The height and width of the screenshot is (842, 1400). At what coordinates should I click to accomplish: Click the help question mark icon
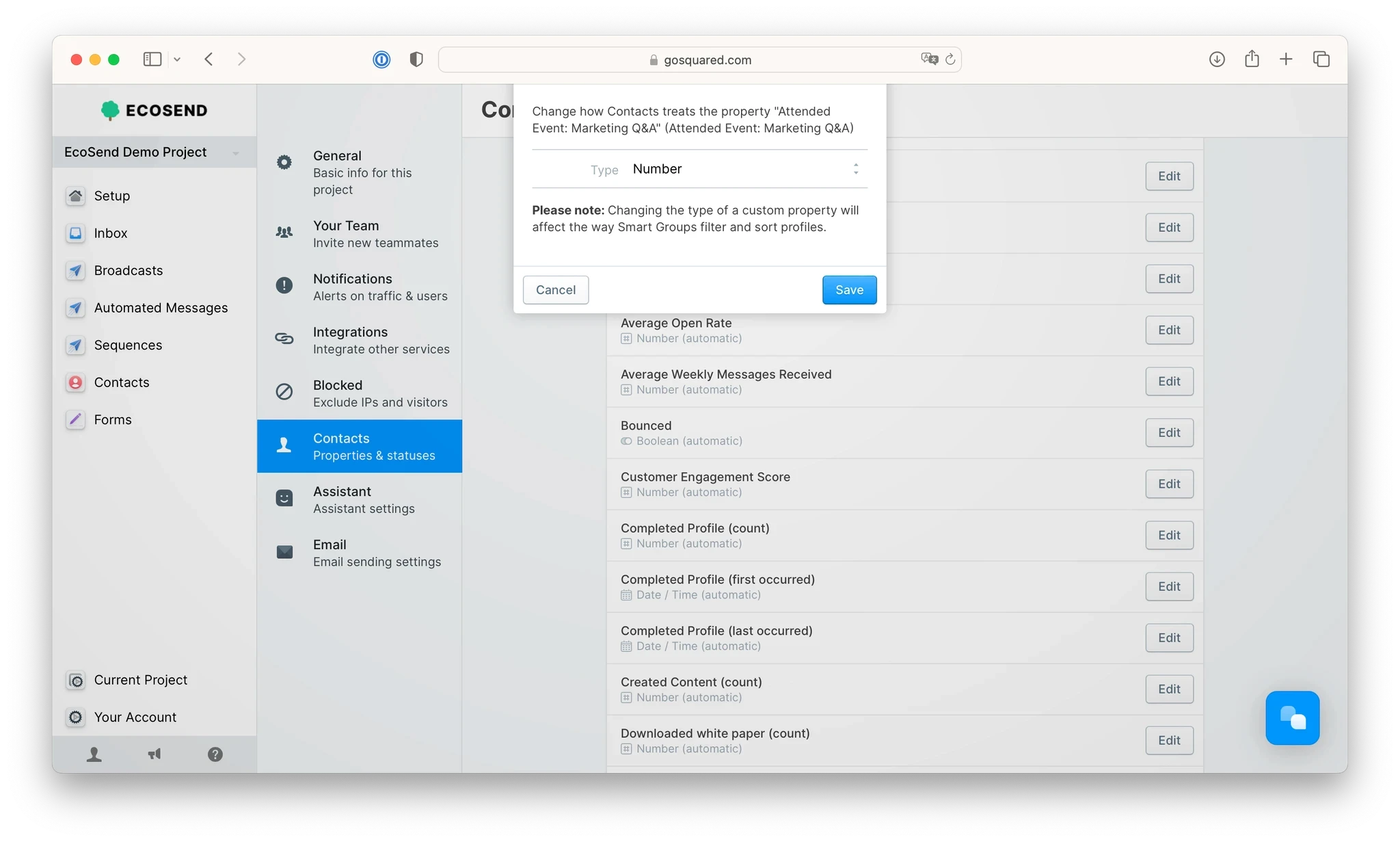click(215, 754)
